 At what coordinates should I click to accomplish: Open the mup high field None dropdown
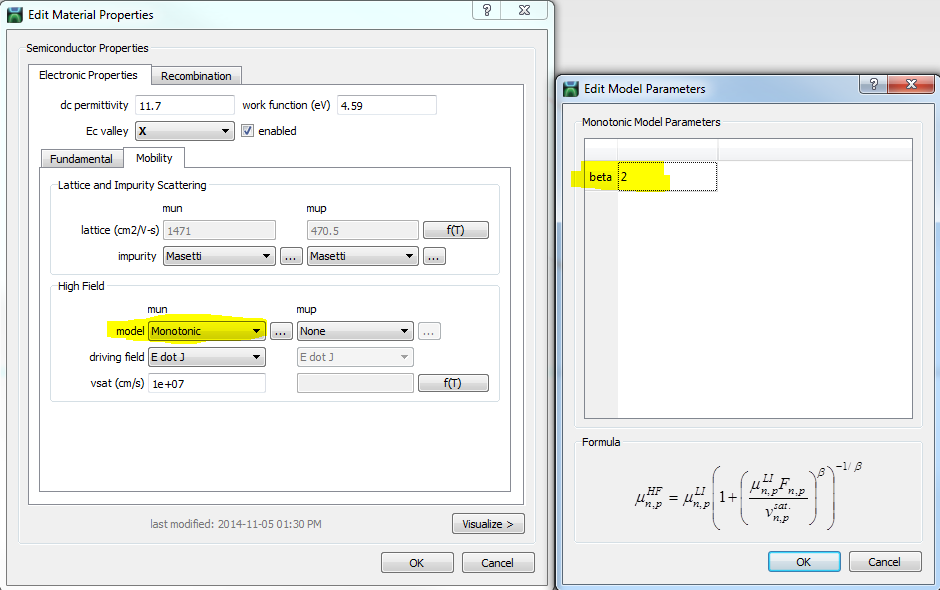pos(355,331)
